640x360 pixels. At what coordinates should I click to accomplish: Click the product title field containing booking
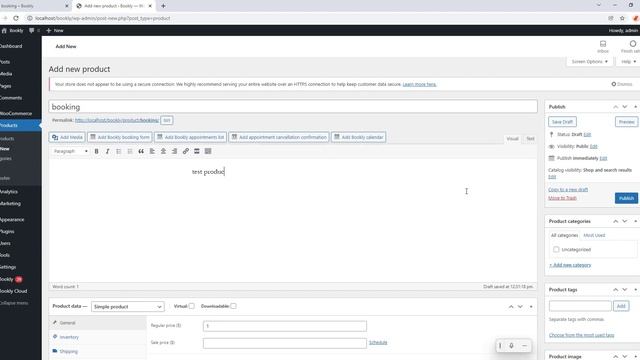[293, 107]
